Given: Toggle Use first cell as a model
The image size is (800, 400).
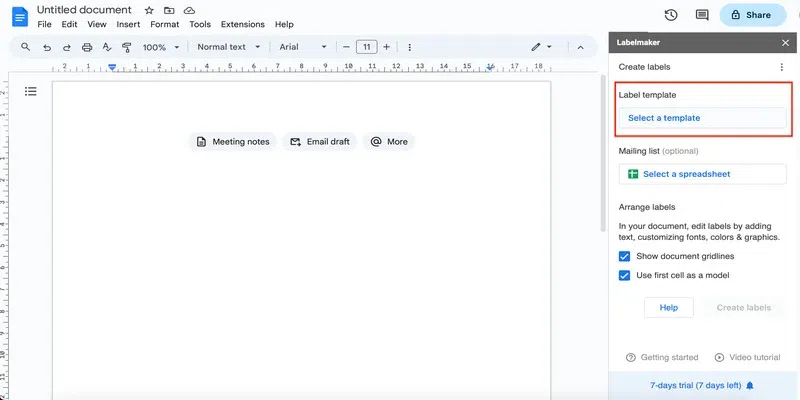Looking at the screenshot, I should tap(624, 276).
